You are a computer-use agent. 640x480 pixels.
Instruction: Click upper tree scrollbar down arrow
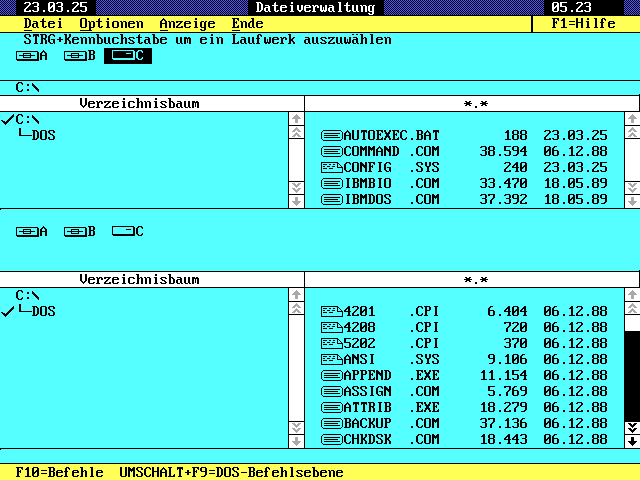pos(296,201)
